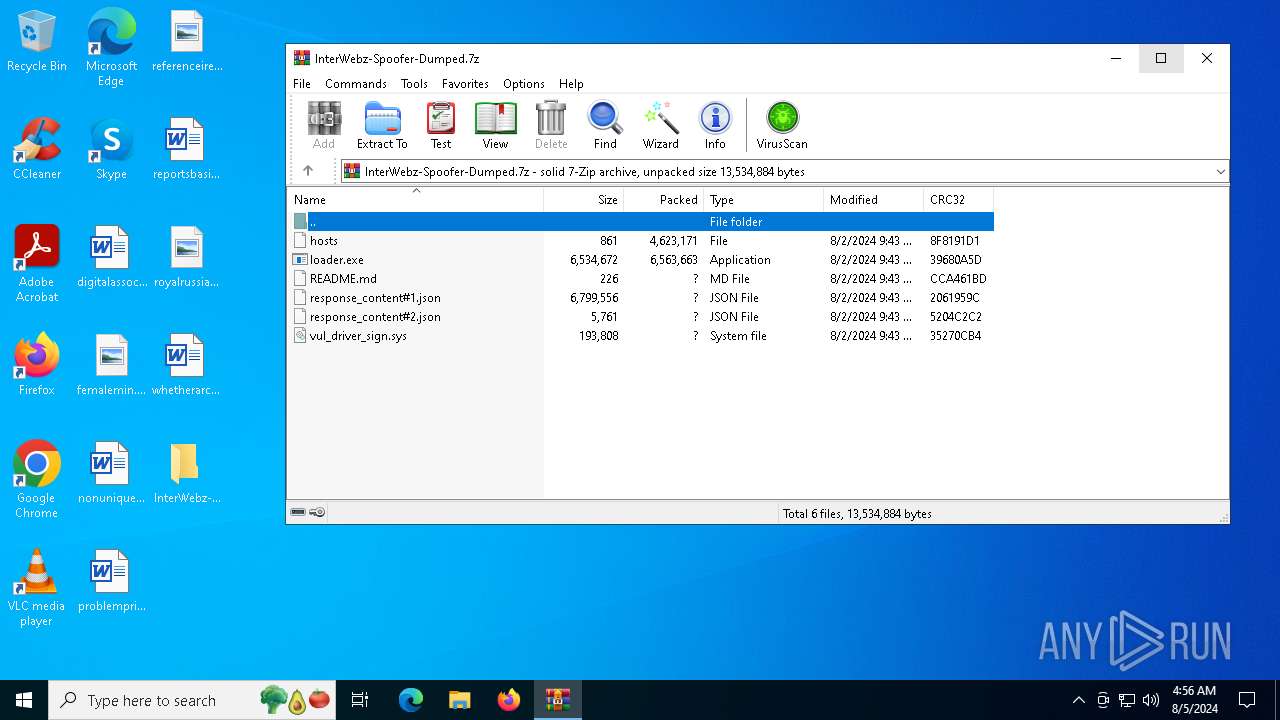Start VirusScan on archive
The width and height of the screenshot is (1280, 720).
pos(782,125)
